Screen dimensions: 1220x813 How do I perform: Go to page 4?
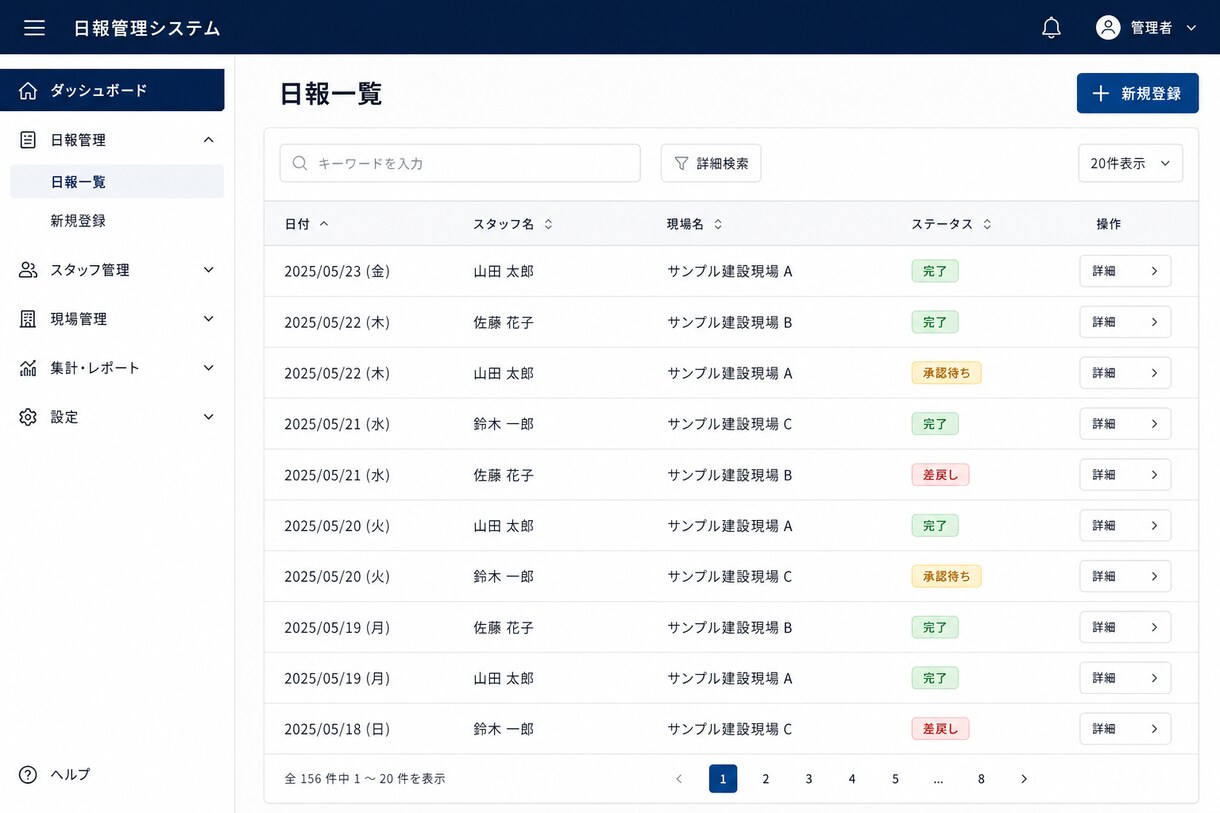(852, 779)
